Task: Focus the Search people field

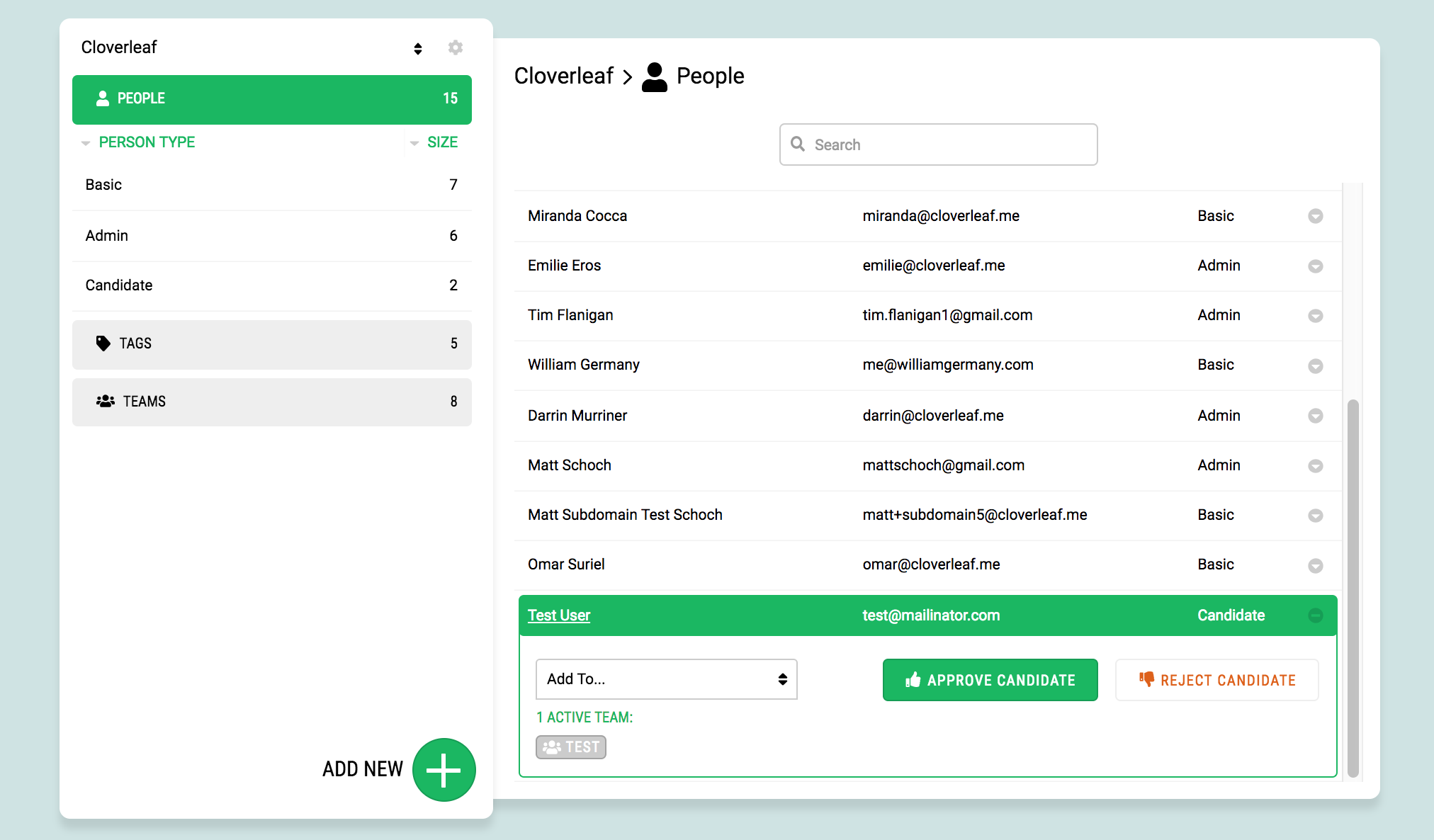Action: pos(939,144)
